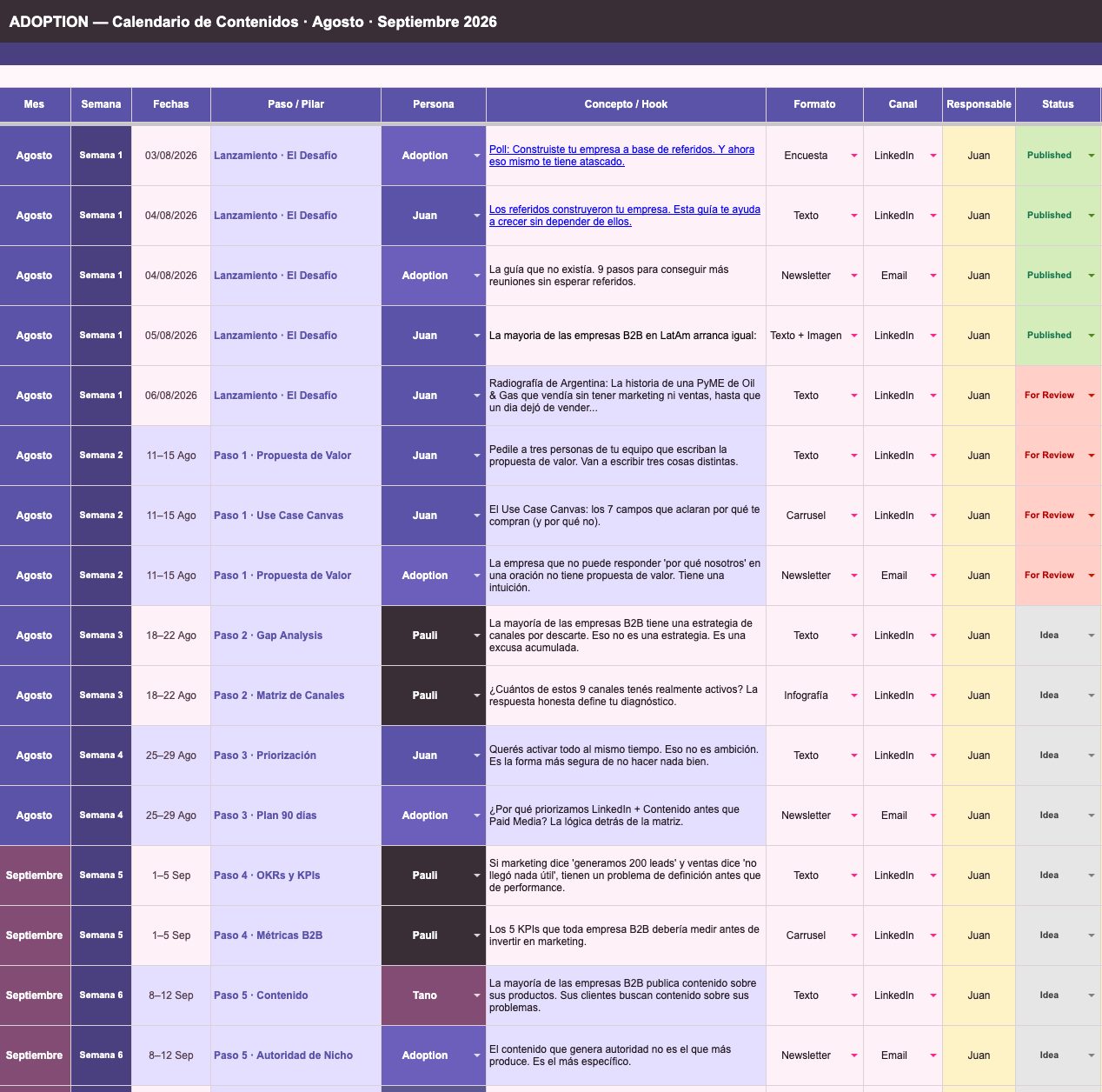The width and height of the screenshot is (1102, 1092).
Task: Open Formato dropdown for Texto + Imagen
Action: [853, 336]
